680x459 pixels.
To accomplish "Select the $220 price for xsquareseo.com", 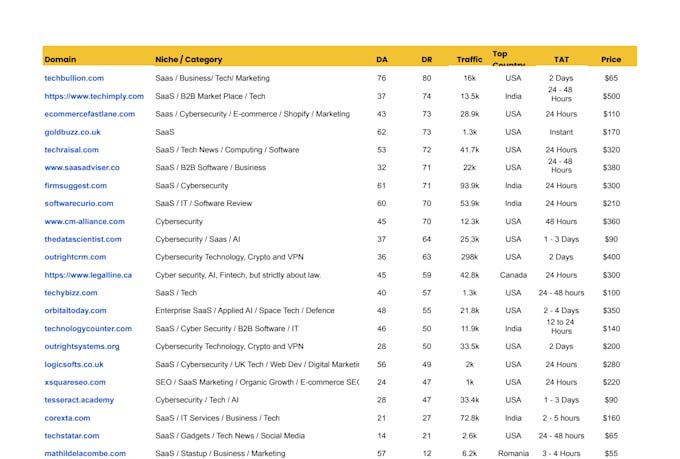I will [x=611, y=382].
